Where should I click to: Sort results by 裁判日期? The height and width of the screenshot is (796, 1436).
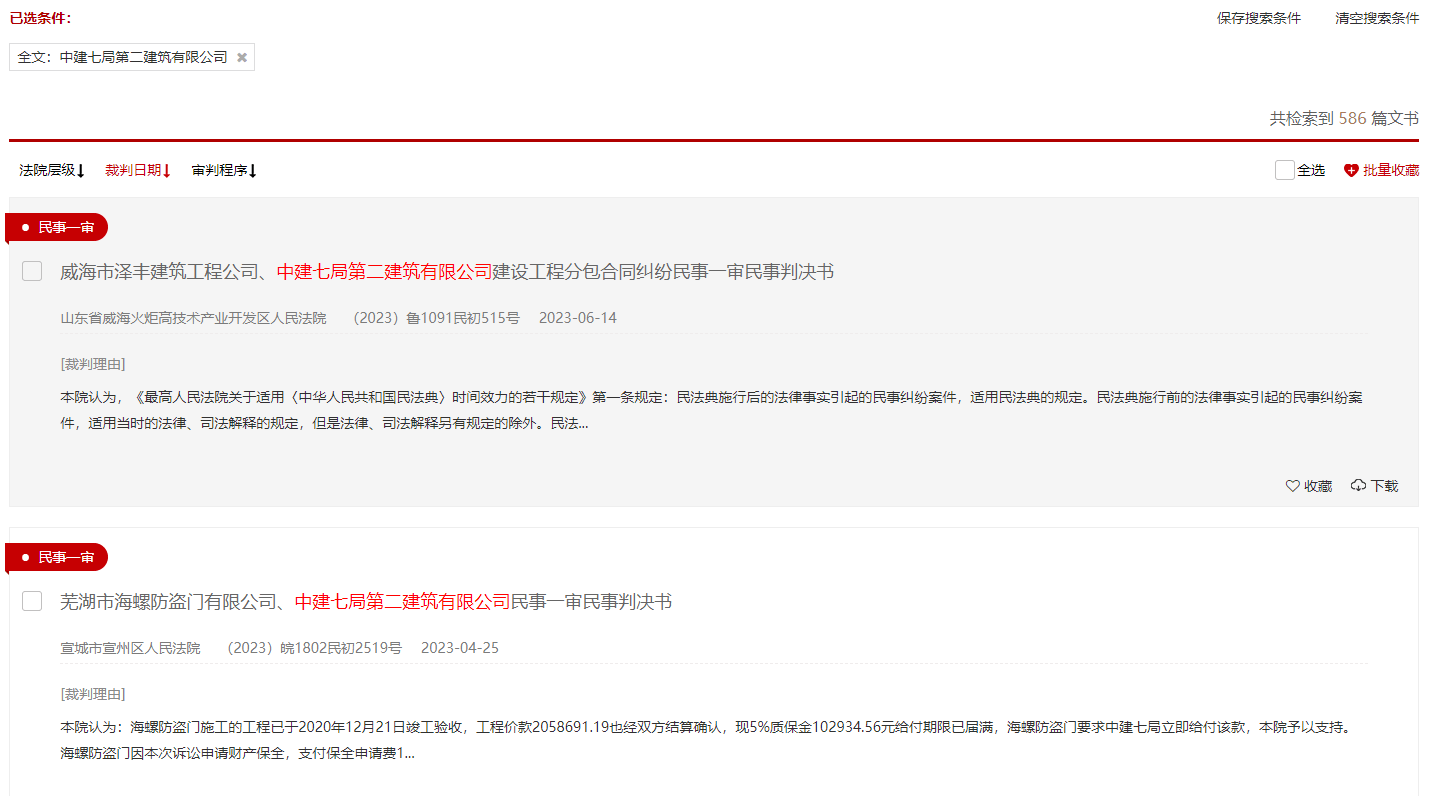[138, 171]
